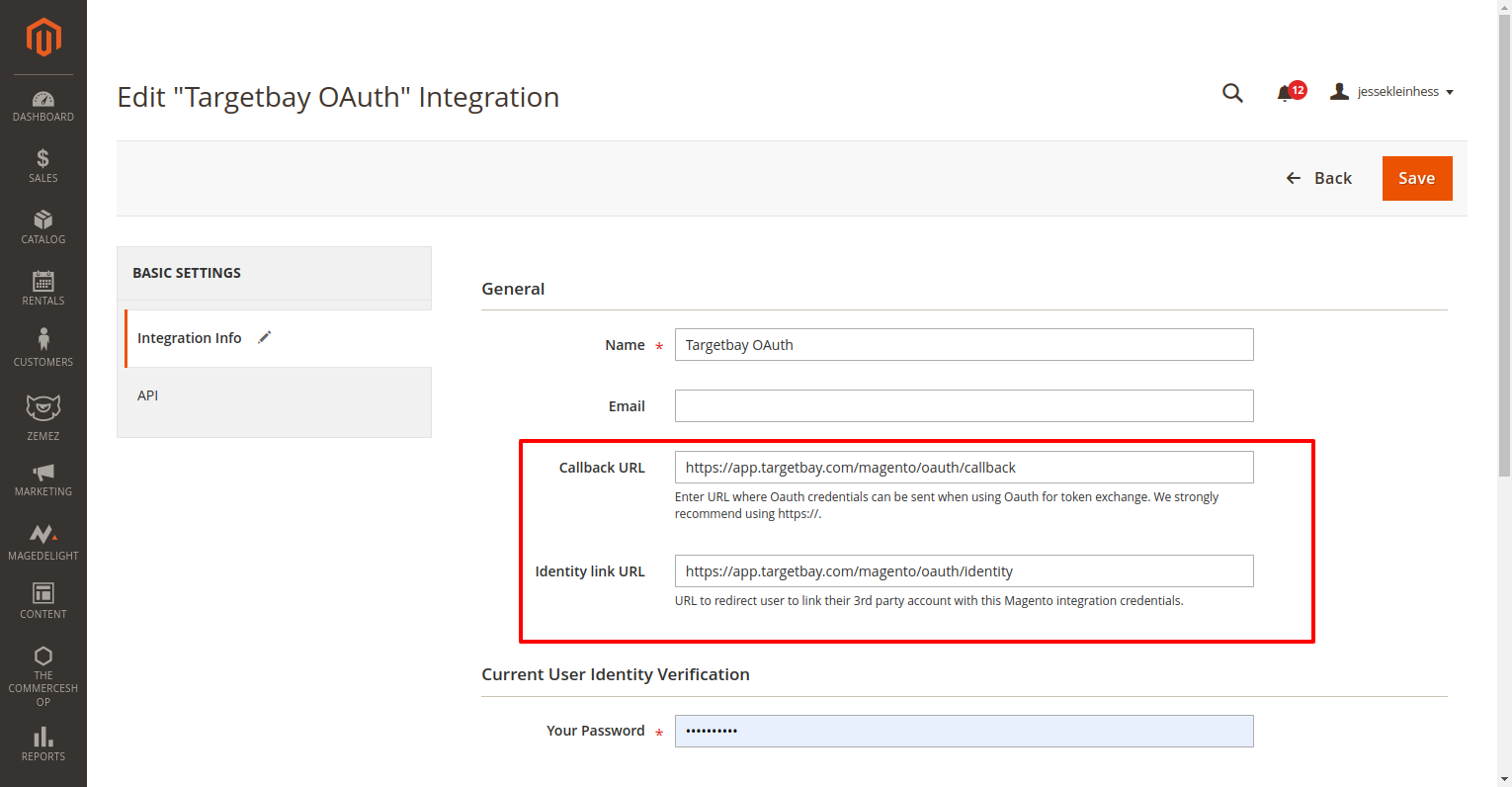Viewport: 1512px width, 787px height.
Task: Switch to the API tab
Action: coord(275,395)
